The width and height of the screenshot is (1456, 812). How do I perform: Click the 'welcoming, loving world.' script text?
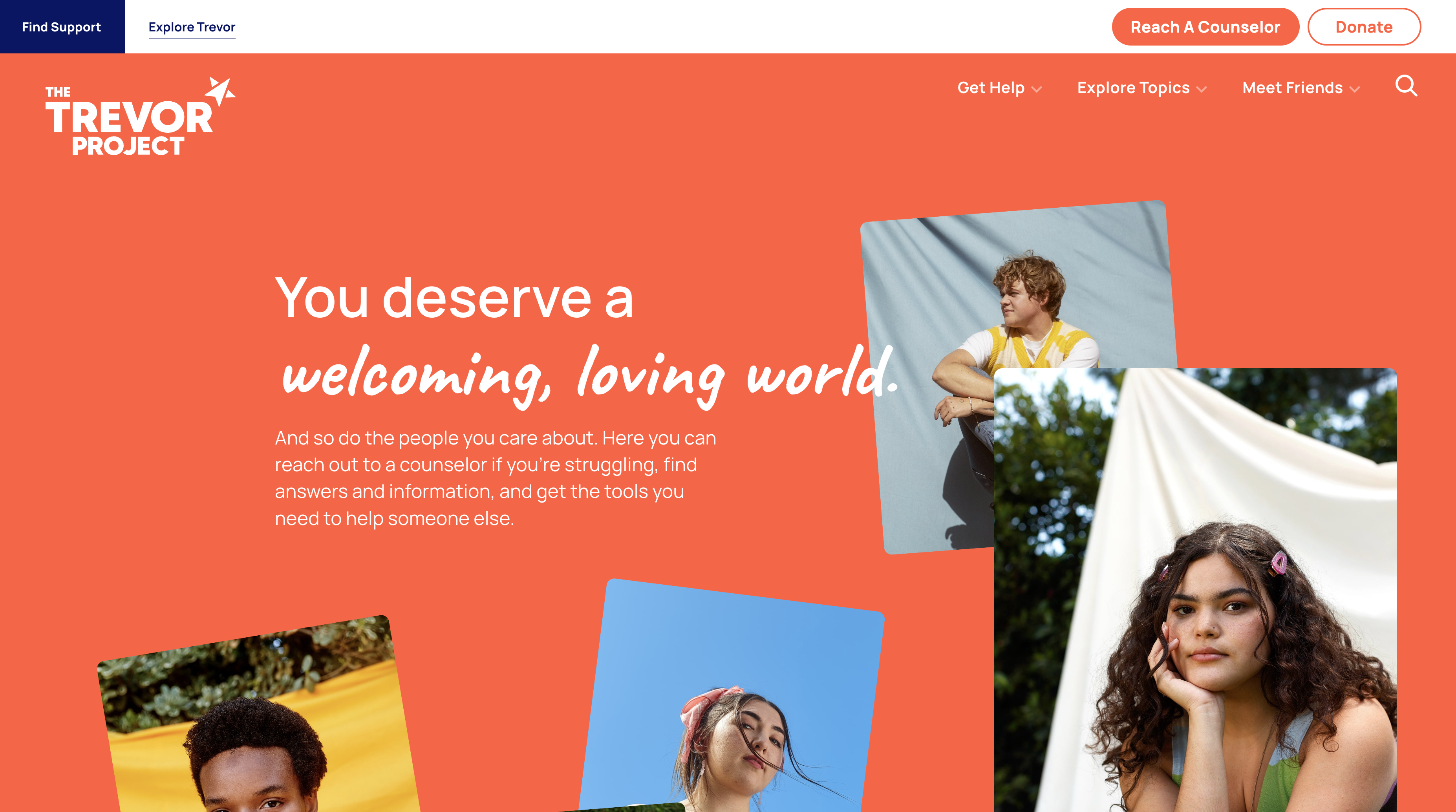tap(589, 376)
